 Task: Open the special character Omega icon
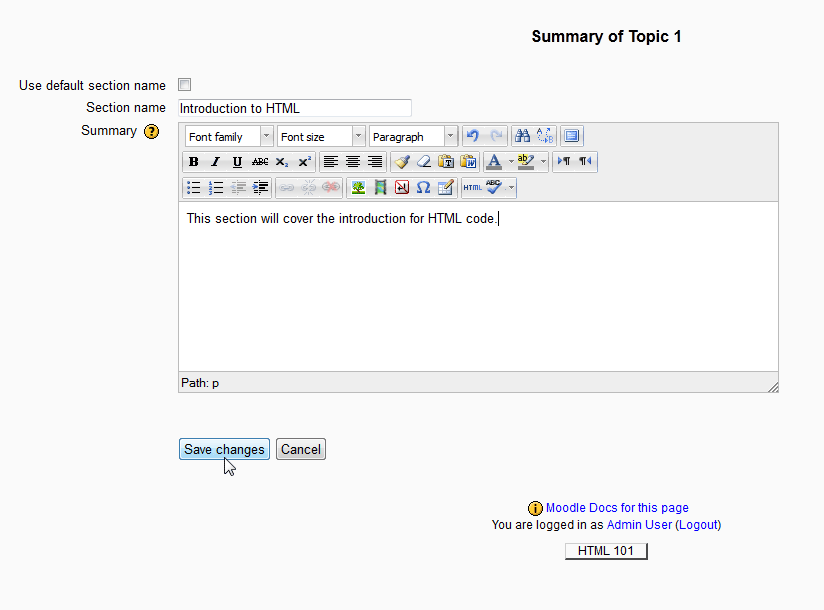point(423,187)
